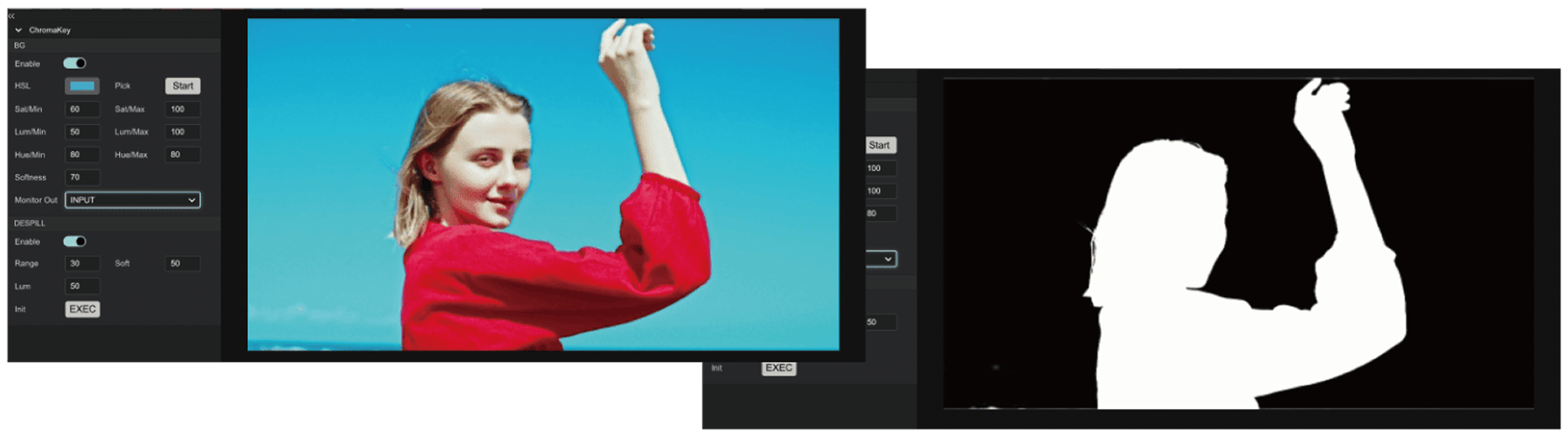Image resolution: width=1568 pixels, height=437 pixels.
Task: Select the Hue/Max input field
Action: click(x=182, y=155)
